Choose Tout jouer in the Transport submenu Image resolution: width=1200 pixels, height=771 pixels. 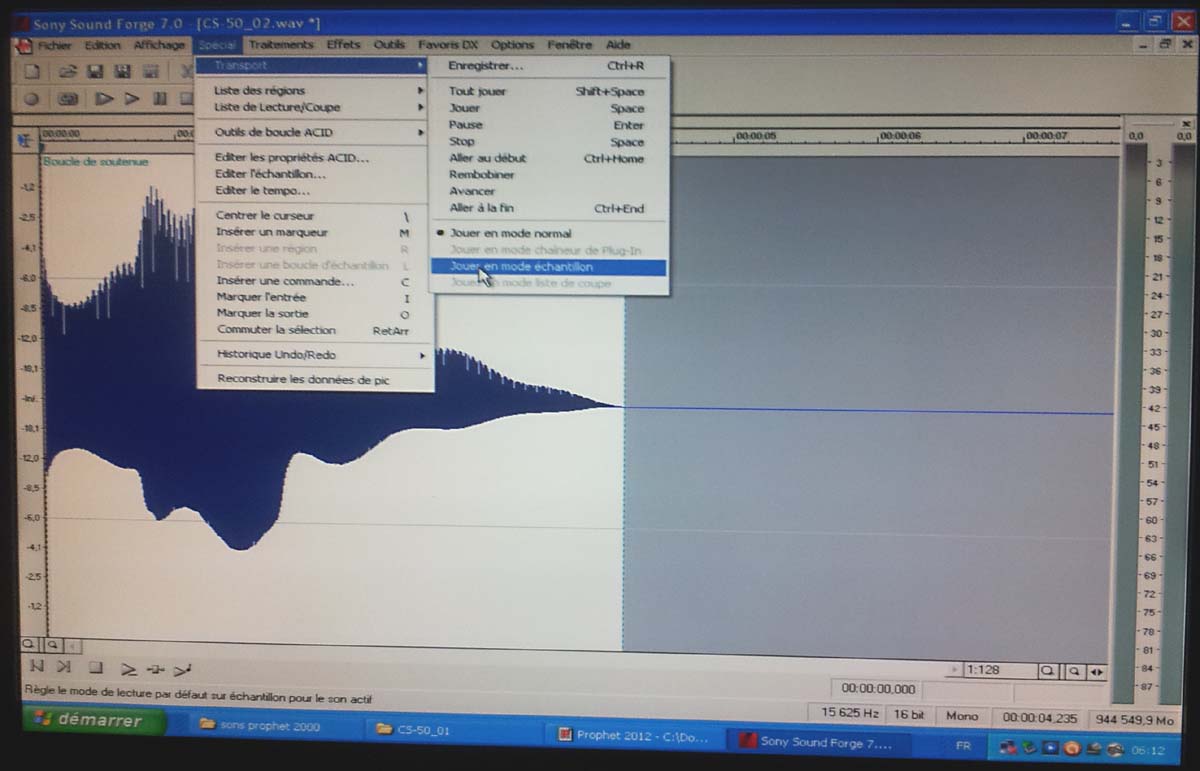548,91
